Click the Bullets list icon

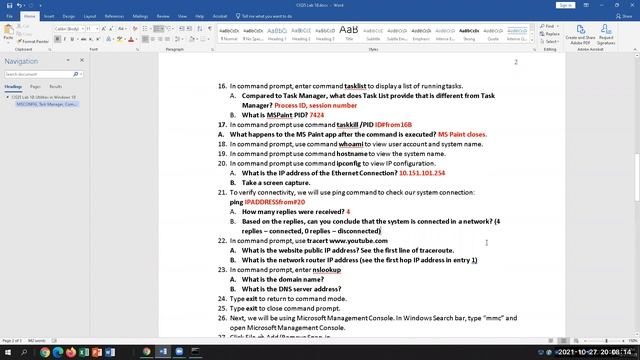tap(145, 29)
